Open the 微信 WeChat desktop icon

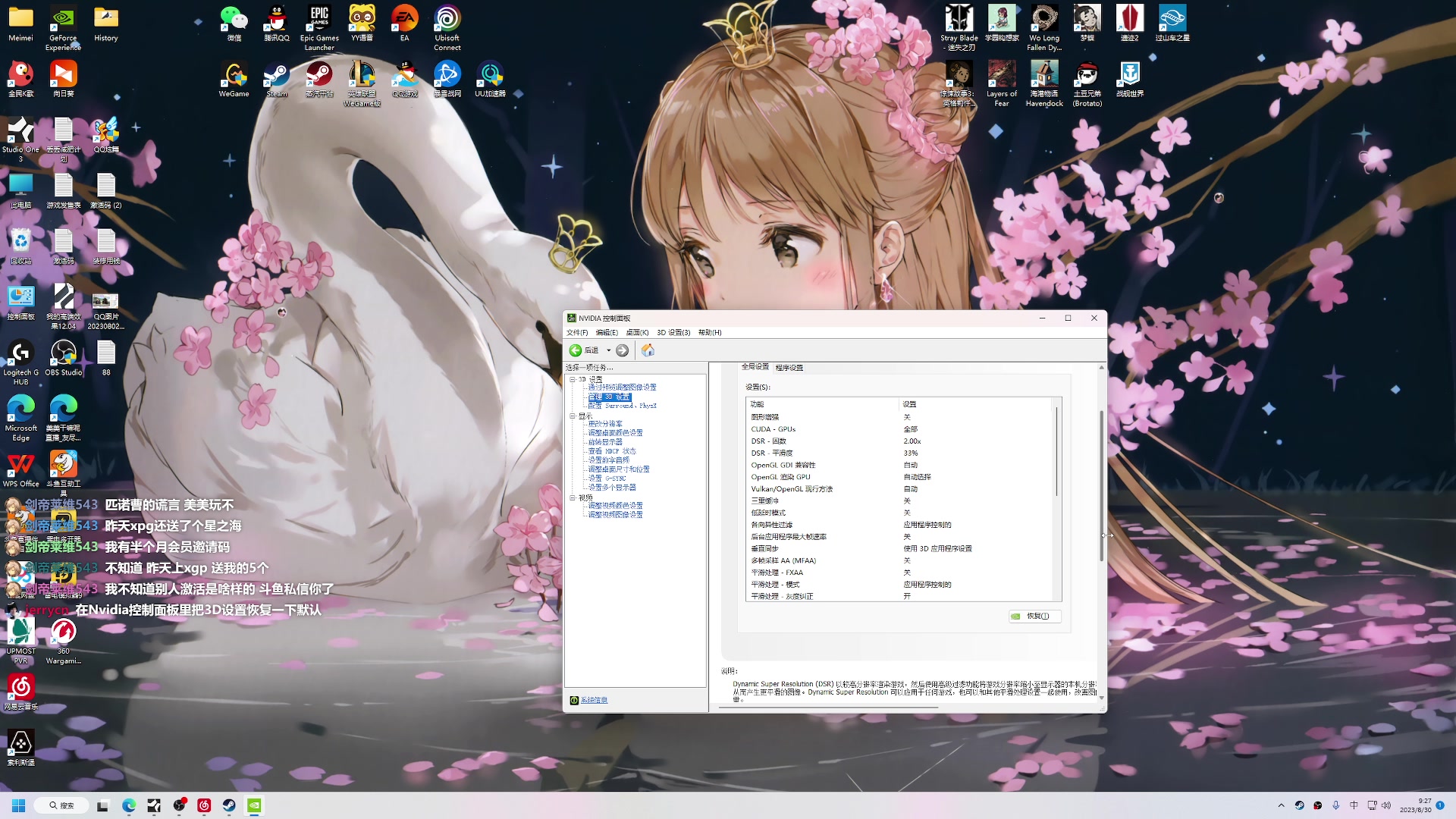click(234, 24)
